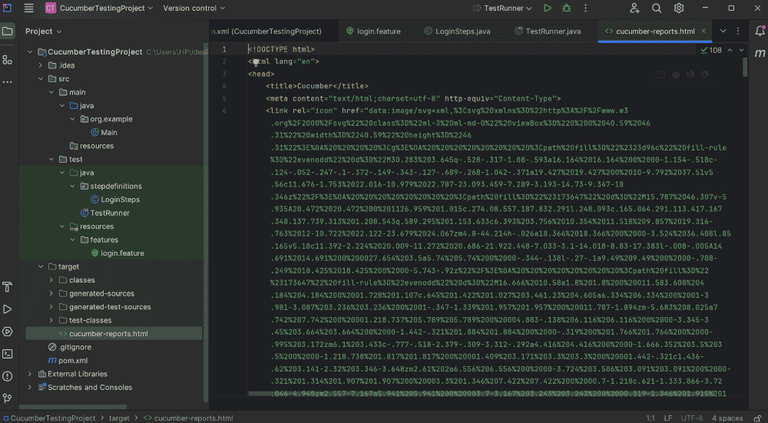Viewport: 768px width, 423px height.
Task: Expand Scratches and Consoles node arrow
Action: click(30, 387)
